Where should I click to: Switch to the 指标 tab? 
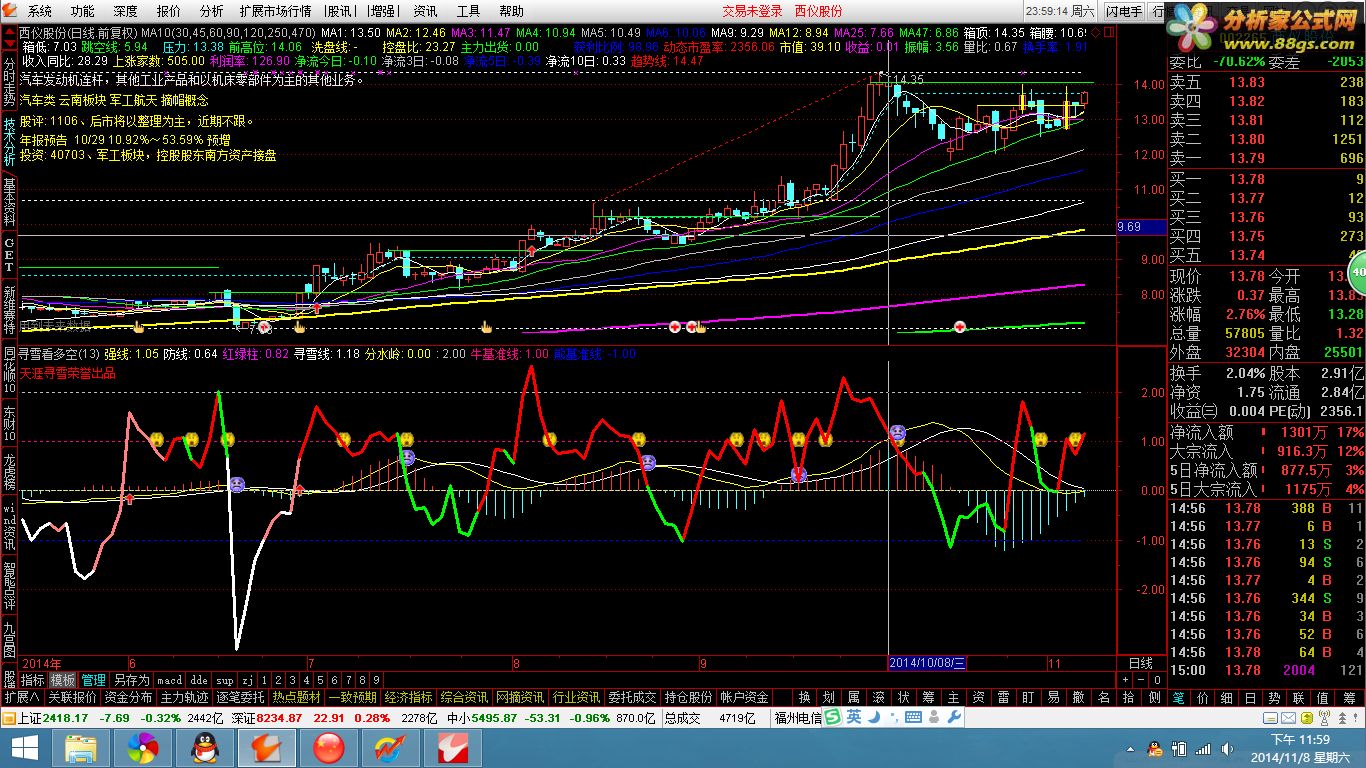(x=33, y=680)
